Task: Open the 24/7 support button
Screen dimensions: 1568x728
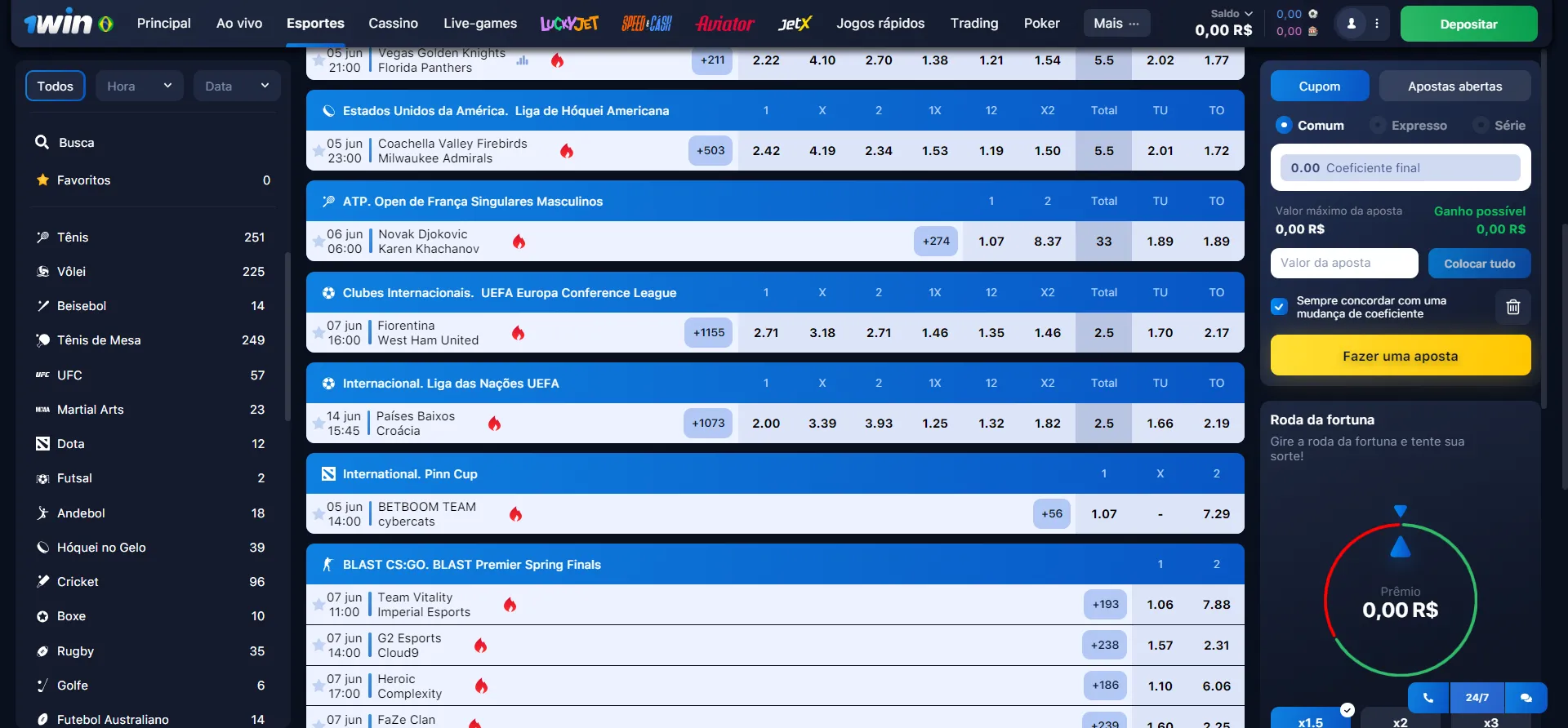Action: (1477, 698)
